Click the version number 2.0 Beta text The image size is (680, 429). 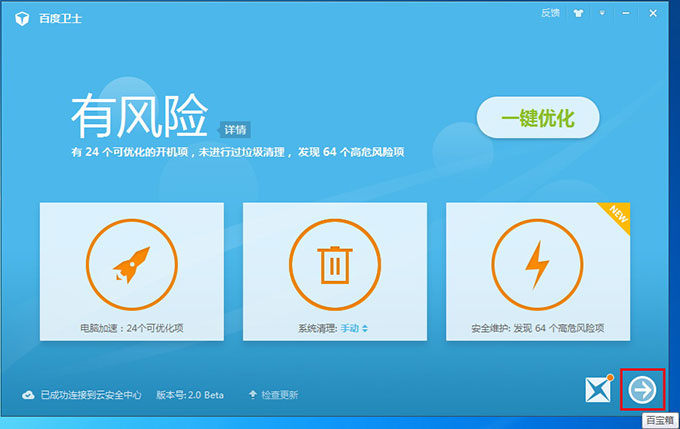point(190,395)
